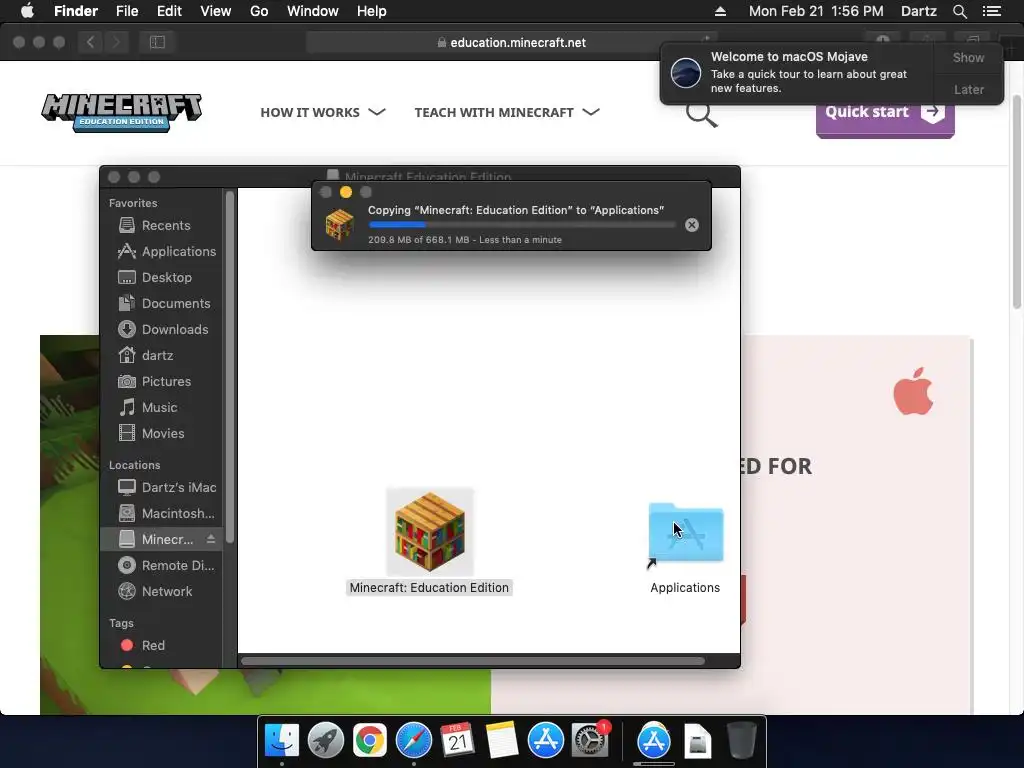Open Spotlight search in menu bar

959,11
